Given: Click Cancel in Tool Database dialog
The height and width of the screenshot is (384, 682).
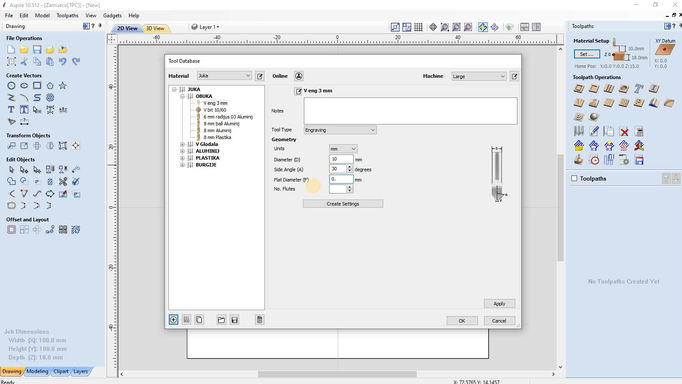Looking at the screenshot, I should click(499, 321).
